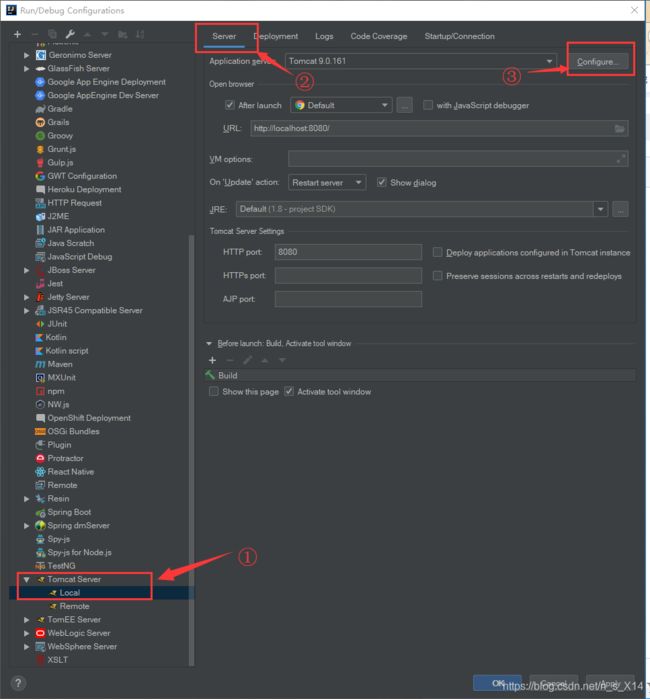This screenshot has width=650, height=699.
Task: Click the Google App Engine Deployment icon
Action: tap(40, 82)
